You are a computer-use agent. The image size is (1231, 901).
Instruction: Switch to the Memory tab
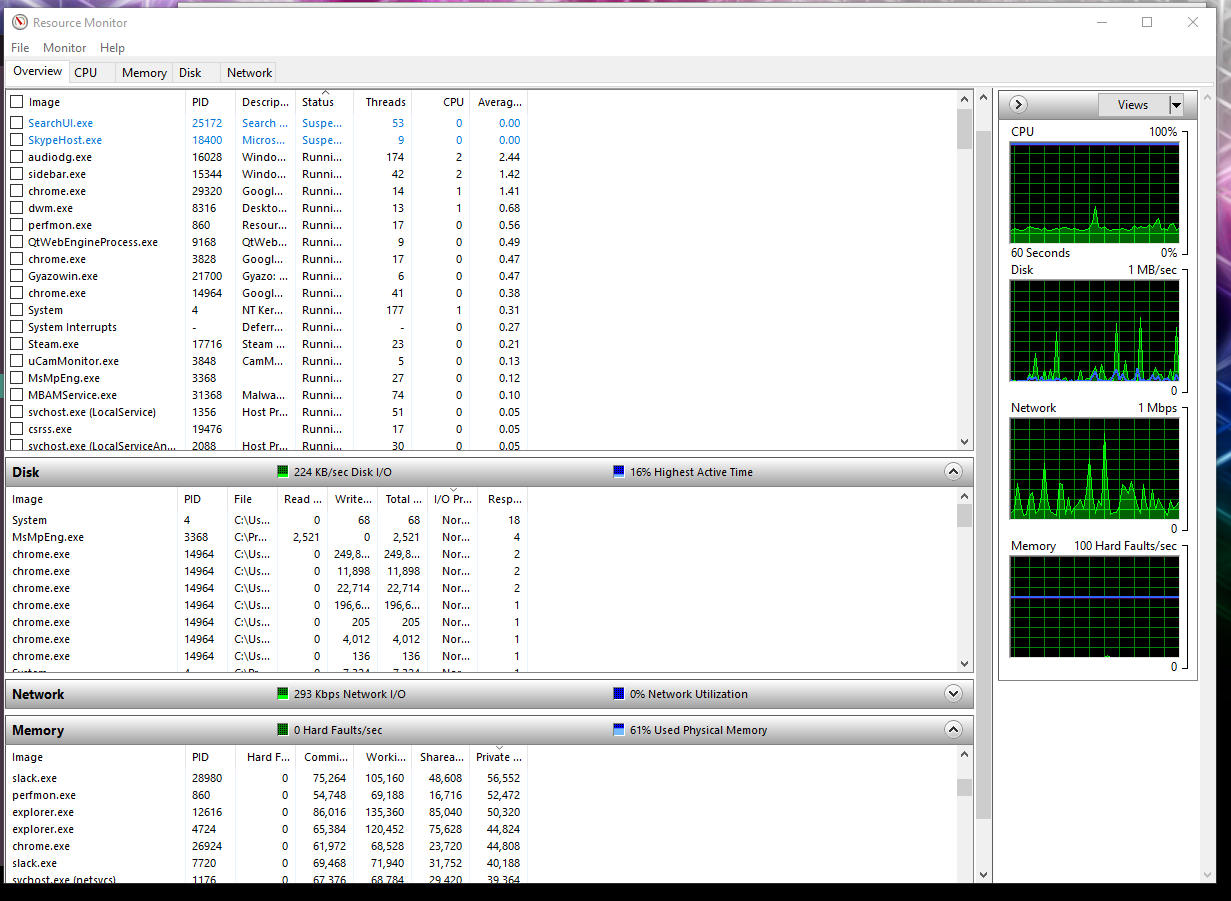pos(144,73)
